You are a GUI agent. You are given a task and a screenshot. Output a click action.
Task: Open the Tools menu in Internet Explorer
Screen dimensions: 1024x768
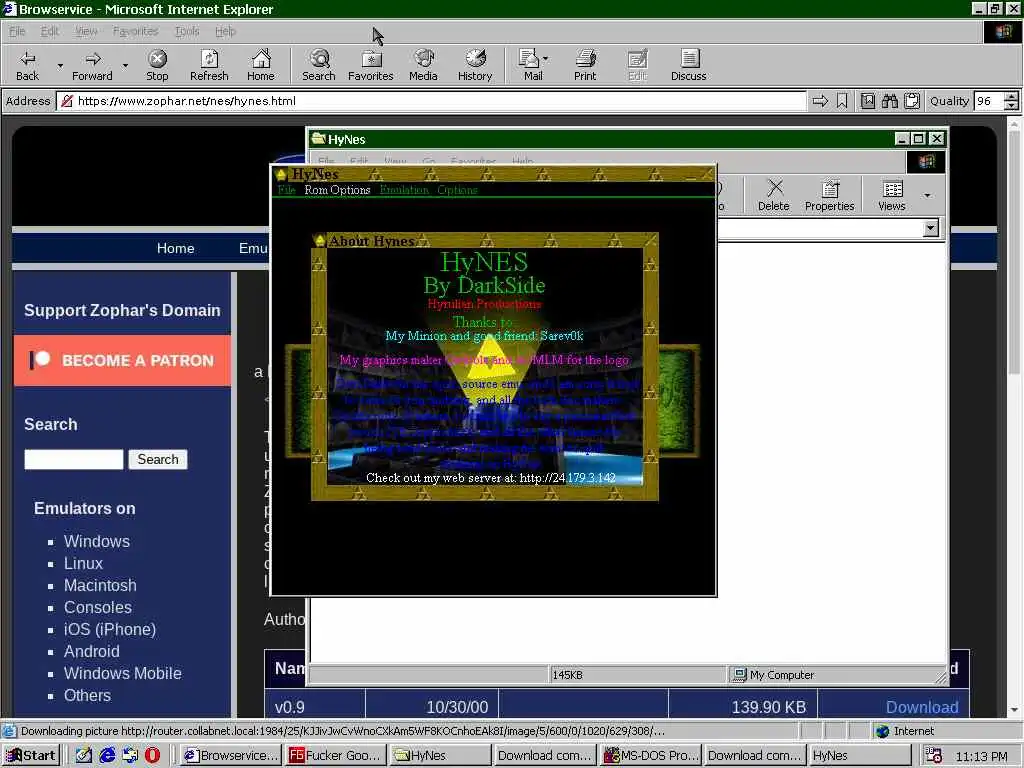(187, 31)
